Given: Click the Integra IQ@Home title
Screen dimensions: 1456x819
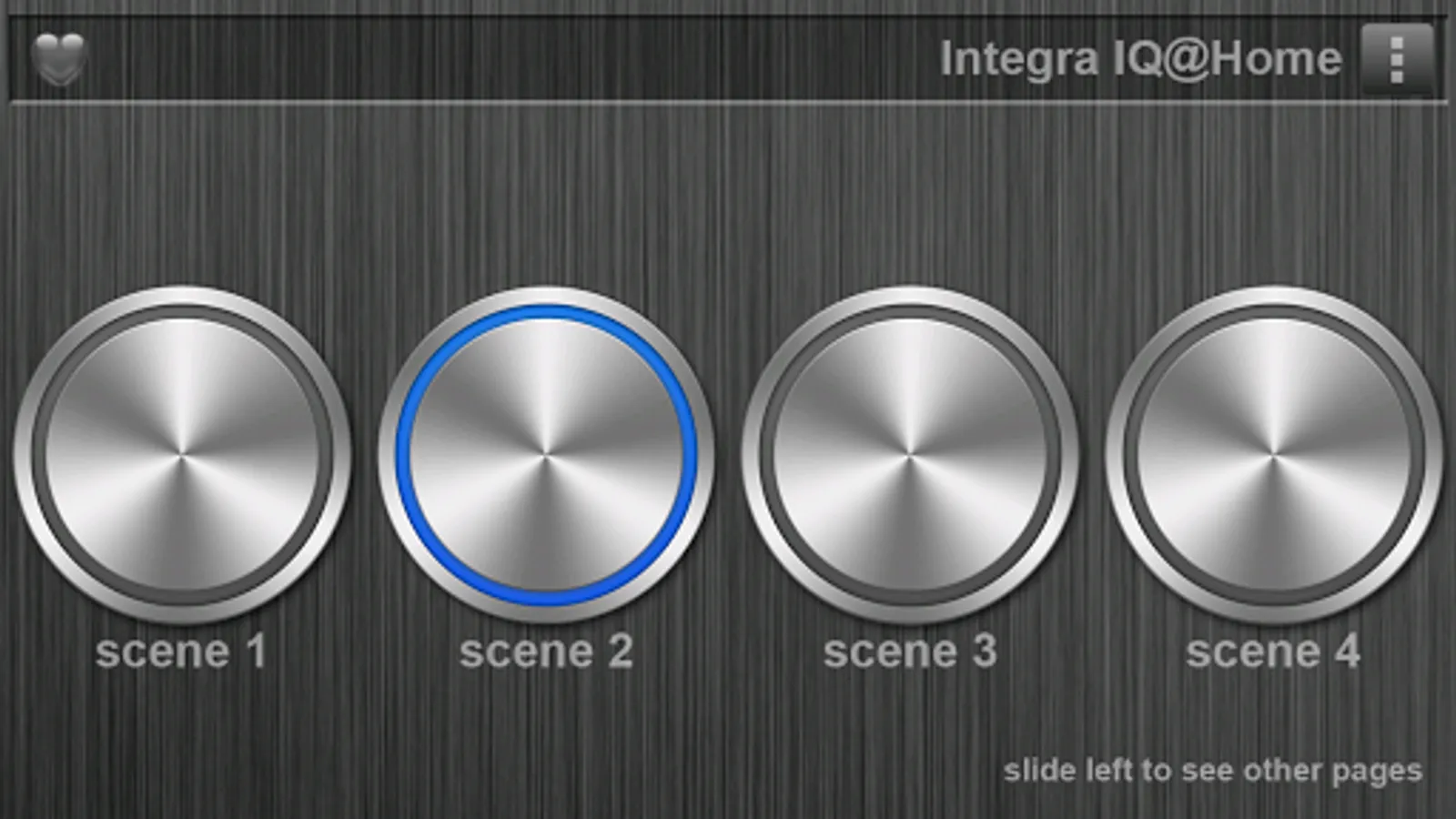Looking at the screenshot, I should point(1140,59).
